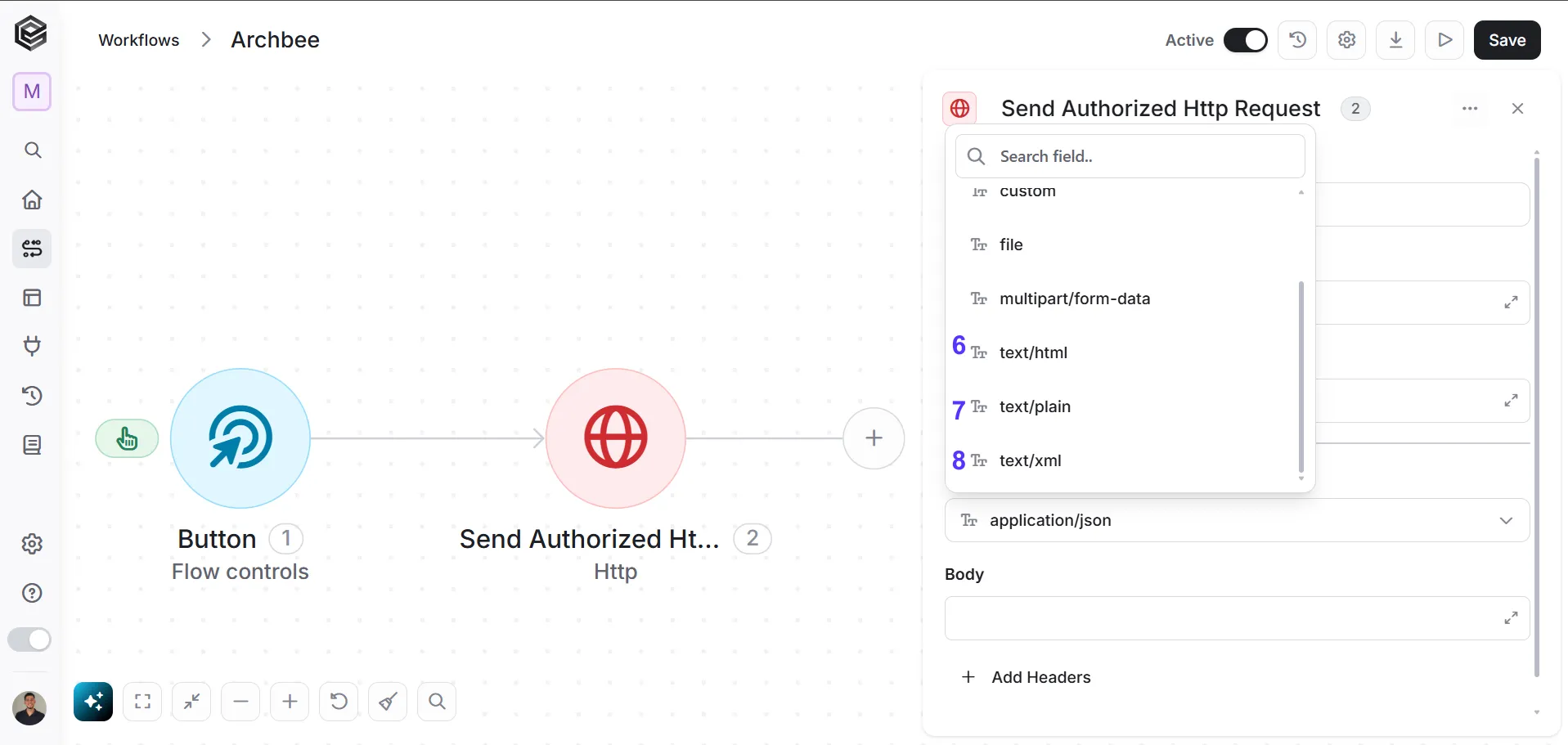Open the application/json content type dropdown

coord(1237,520)
